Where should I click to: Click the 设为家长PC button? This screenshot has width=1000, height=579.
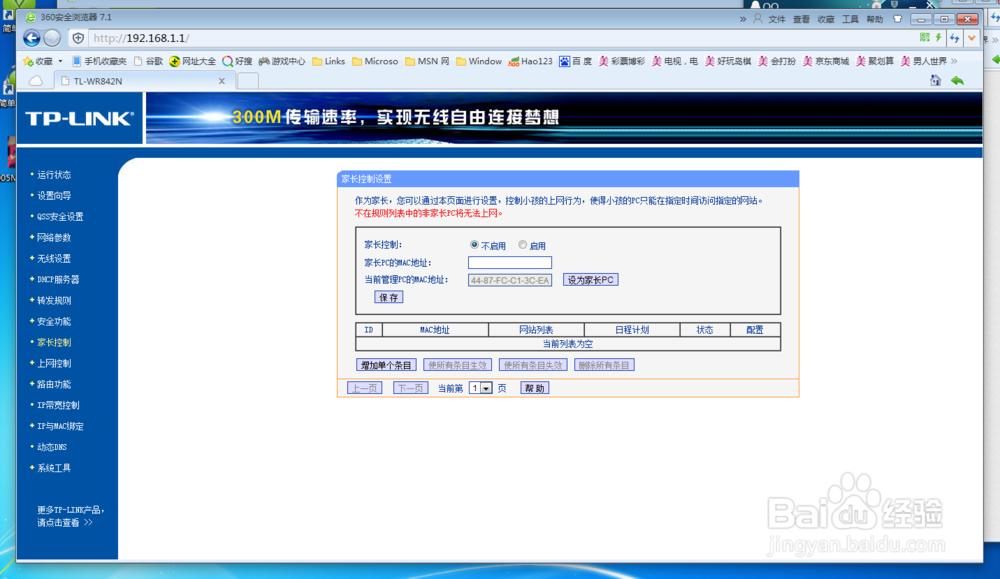point(588,279)
